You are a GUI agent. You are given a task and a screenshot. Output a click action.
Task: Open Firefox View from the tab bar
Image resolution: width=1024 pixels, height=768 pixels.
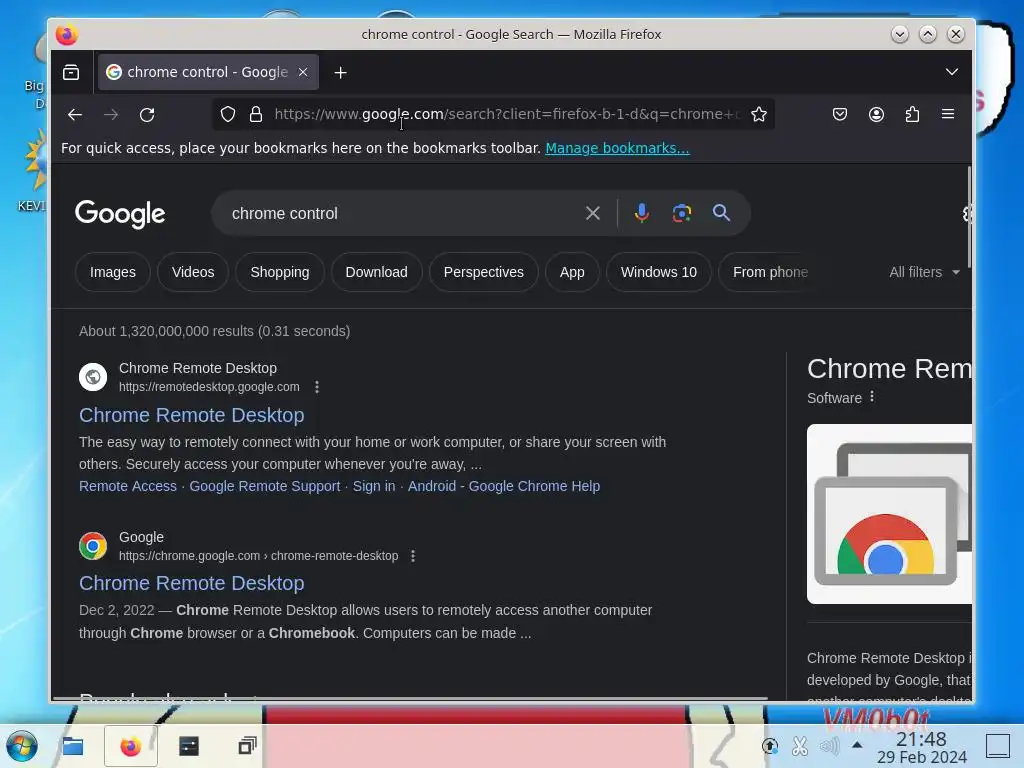71,72
